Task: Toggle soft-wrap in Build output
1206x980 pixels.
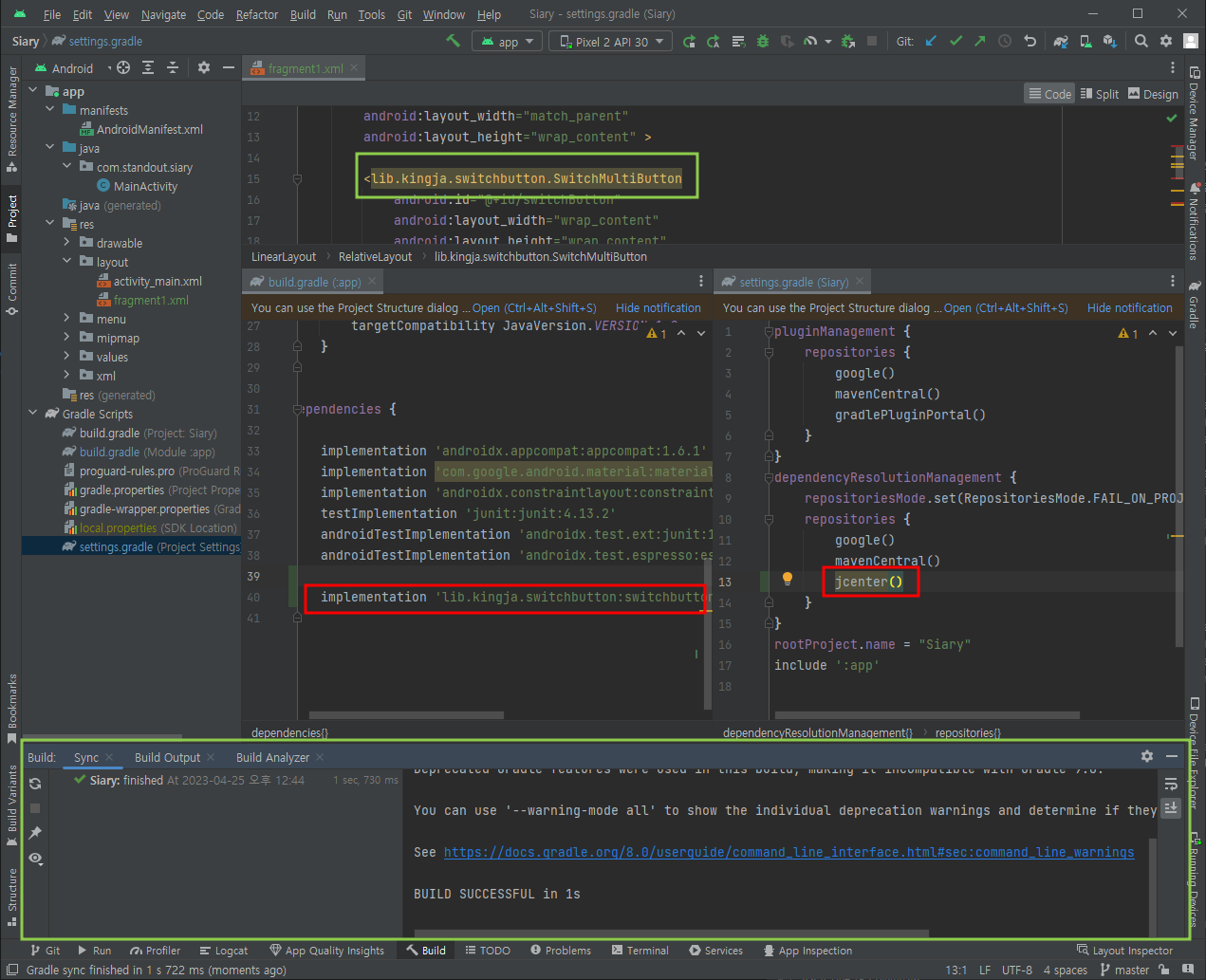Action: [1171, 784]
